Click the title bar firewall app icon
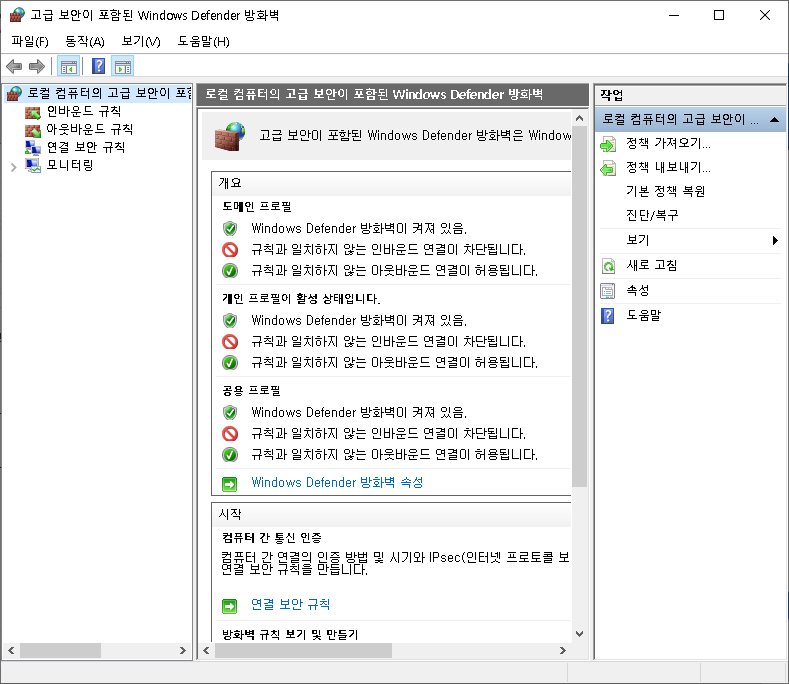This screenshot has height=684, width=789. click(x=17, y=15)
